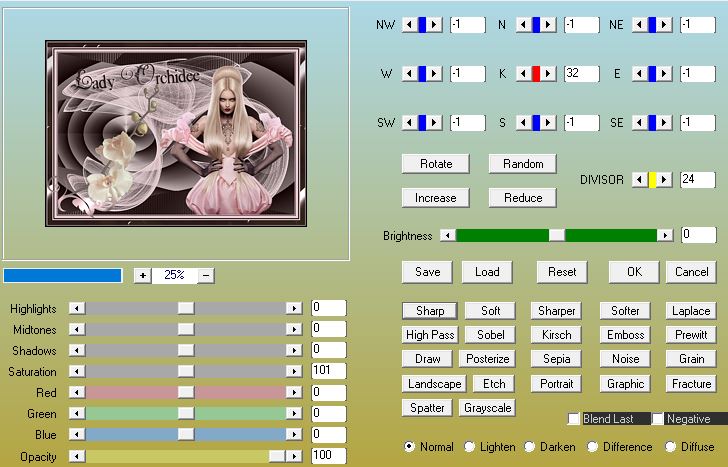The width and height of the screenshot is (728, 467).
Task: Click the Red color slider thumb
Action: (186, 392)
